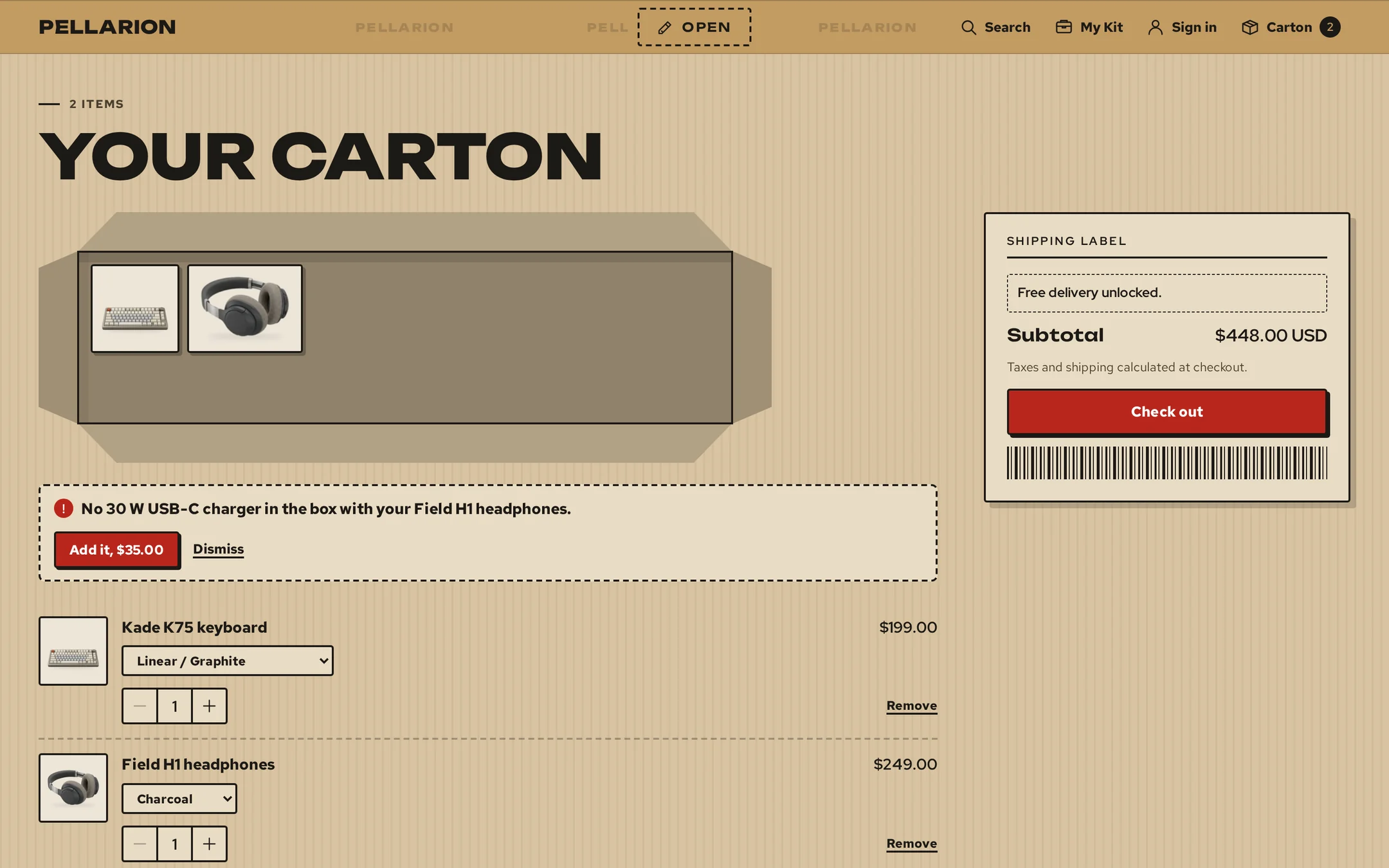Open the Charcoal color dropdown
Screen dimensions: 1389x868
coord(179,799)
